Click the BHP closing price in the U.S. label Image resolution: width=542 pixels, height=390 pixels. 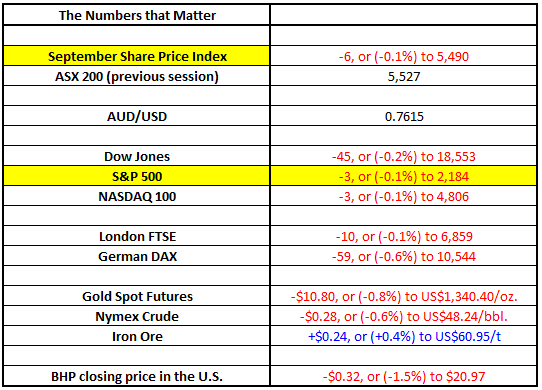[137, 376]
